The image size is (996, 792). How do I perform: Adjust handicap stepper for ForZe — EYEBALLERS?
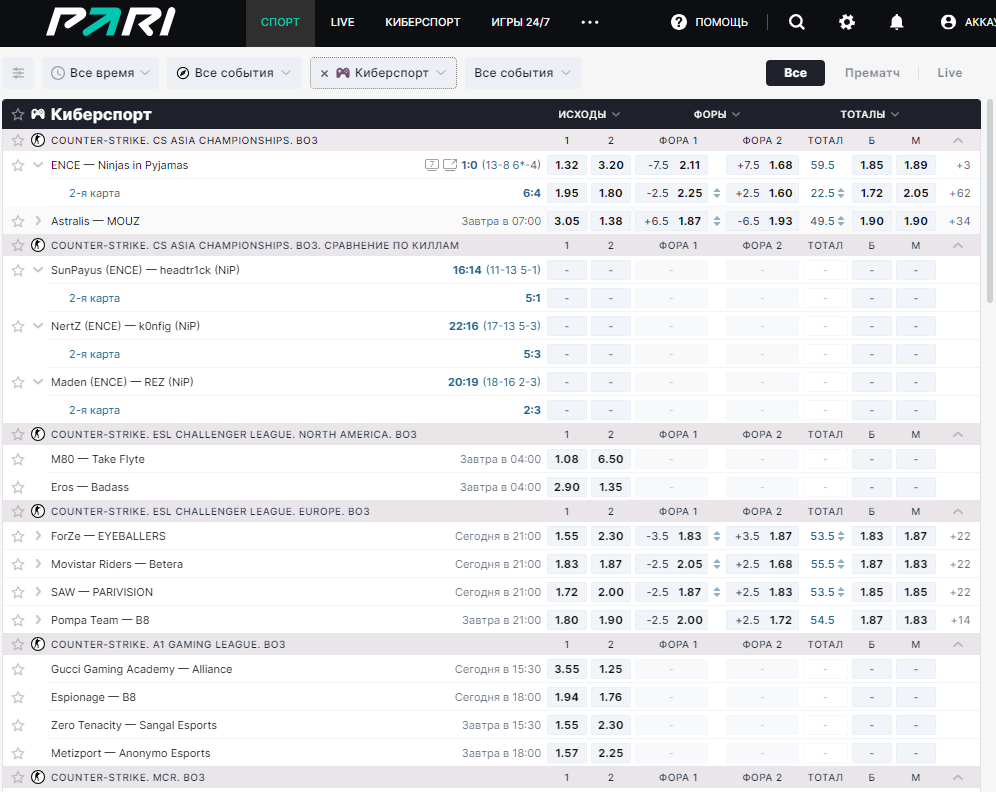tap(717, 536)
